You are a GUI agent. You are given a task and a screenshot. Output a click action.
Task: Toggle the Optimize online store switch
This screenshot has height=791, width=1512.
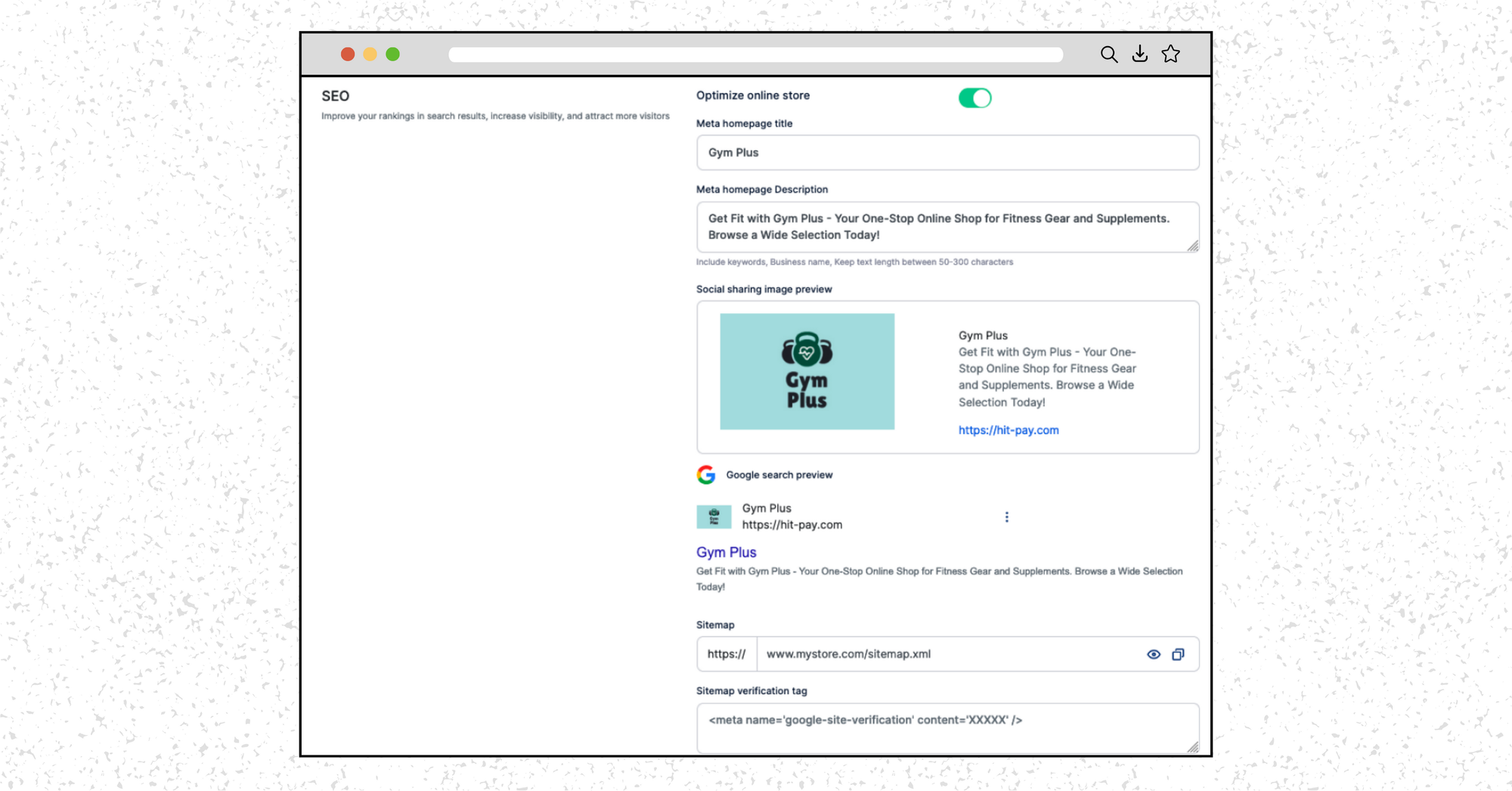coord(974,98)
